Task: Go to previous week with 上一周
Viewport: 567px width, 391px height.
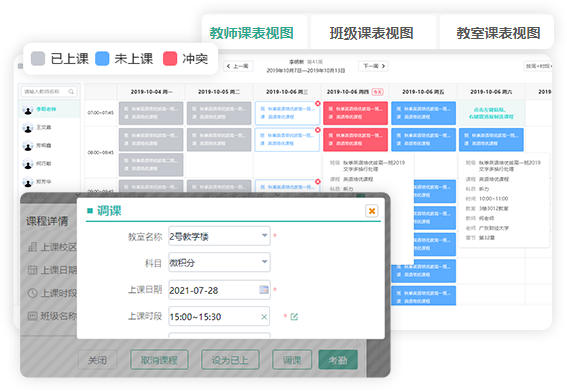Action: click(x=238, y=66)
